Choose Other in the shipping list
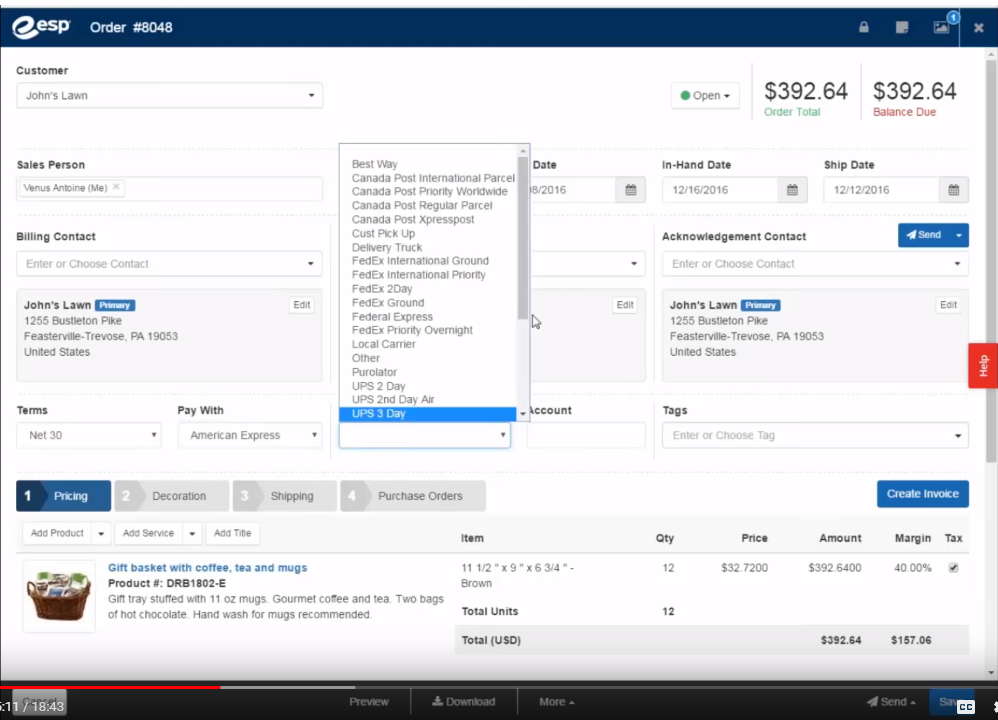998x720 pixels. 365,358
